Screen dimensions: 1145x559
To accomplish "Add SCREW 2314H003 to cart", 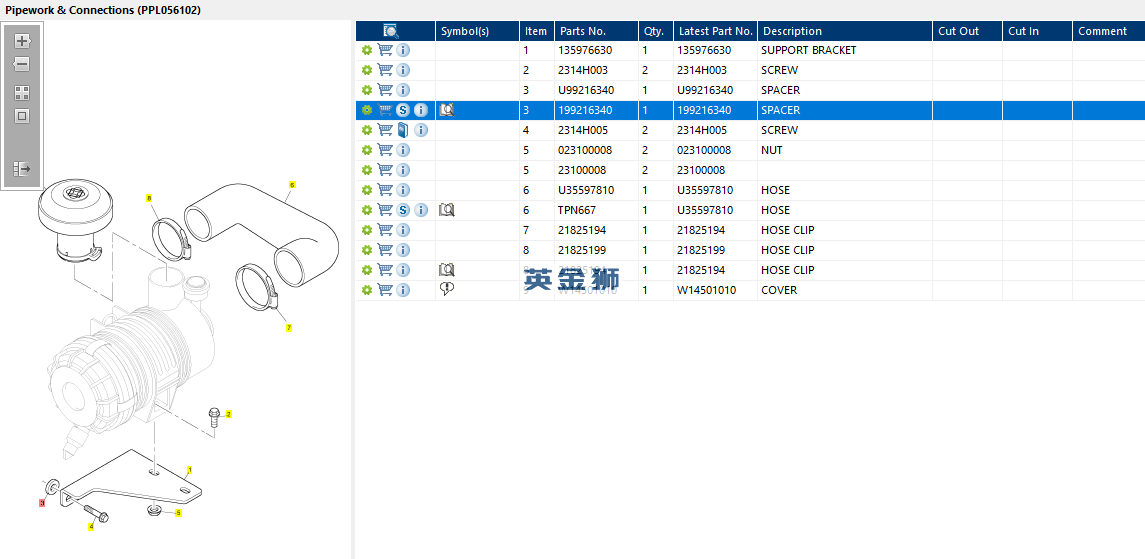I will 385,70.
